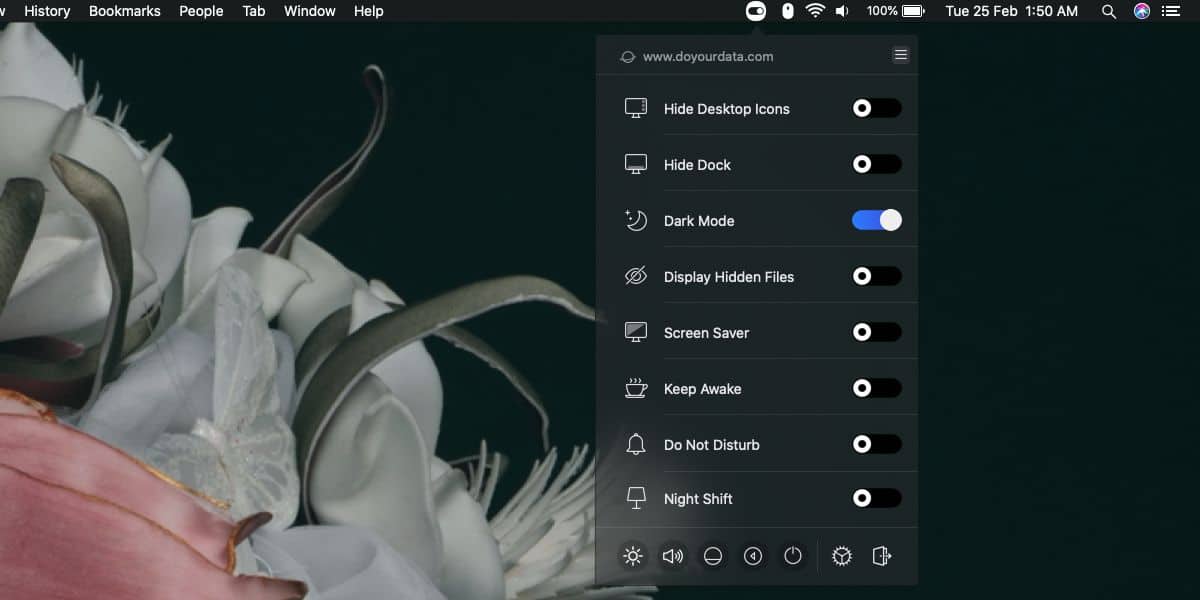The height and width of the screenshot is (600, 1200).
Task: Open the Wi-Fi menu bar icon
Action: coord(816,11)
